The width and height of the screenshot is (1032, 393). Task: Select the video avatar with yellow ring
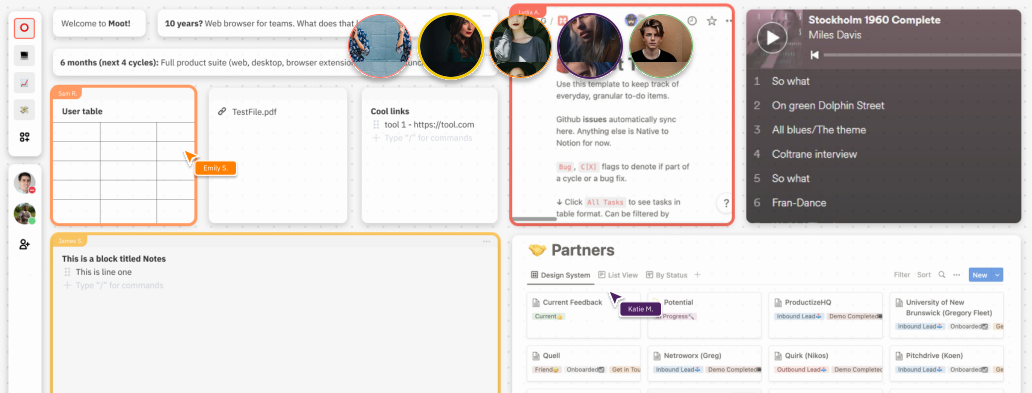tap(451, 46)
